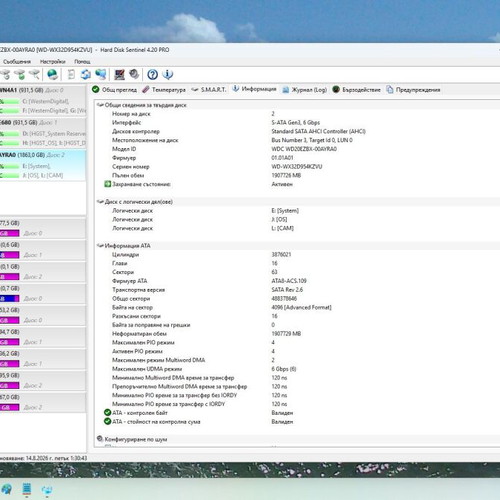Click the disk icon with green checkmark
500x500 pixels.
pos(20,74)
